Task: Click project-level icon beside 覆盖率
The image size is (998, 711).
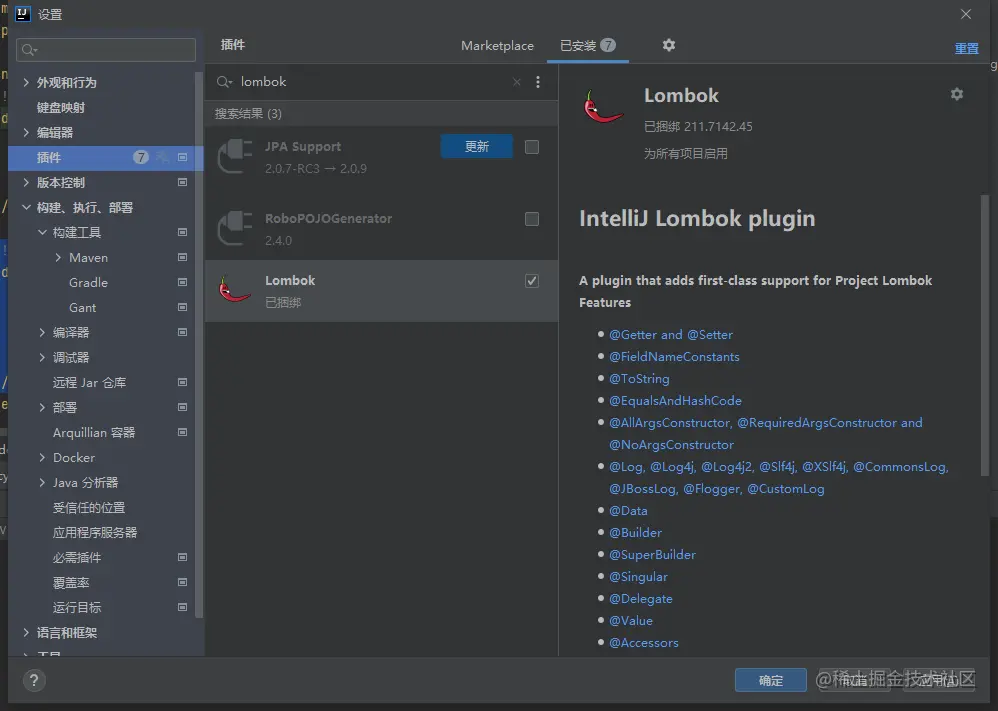Action: coord(183,582)
